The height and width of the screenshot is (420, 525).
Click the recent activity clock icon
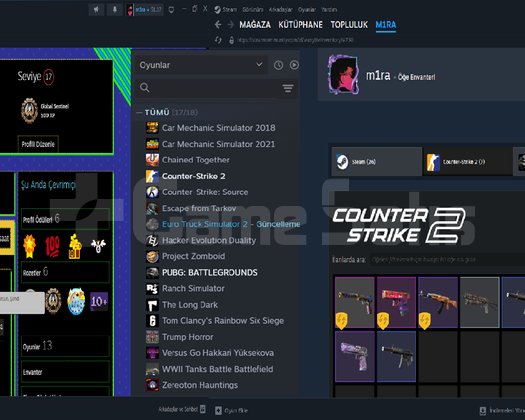tap(278, 65)
